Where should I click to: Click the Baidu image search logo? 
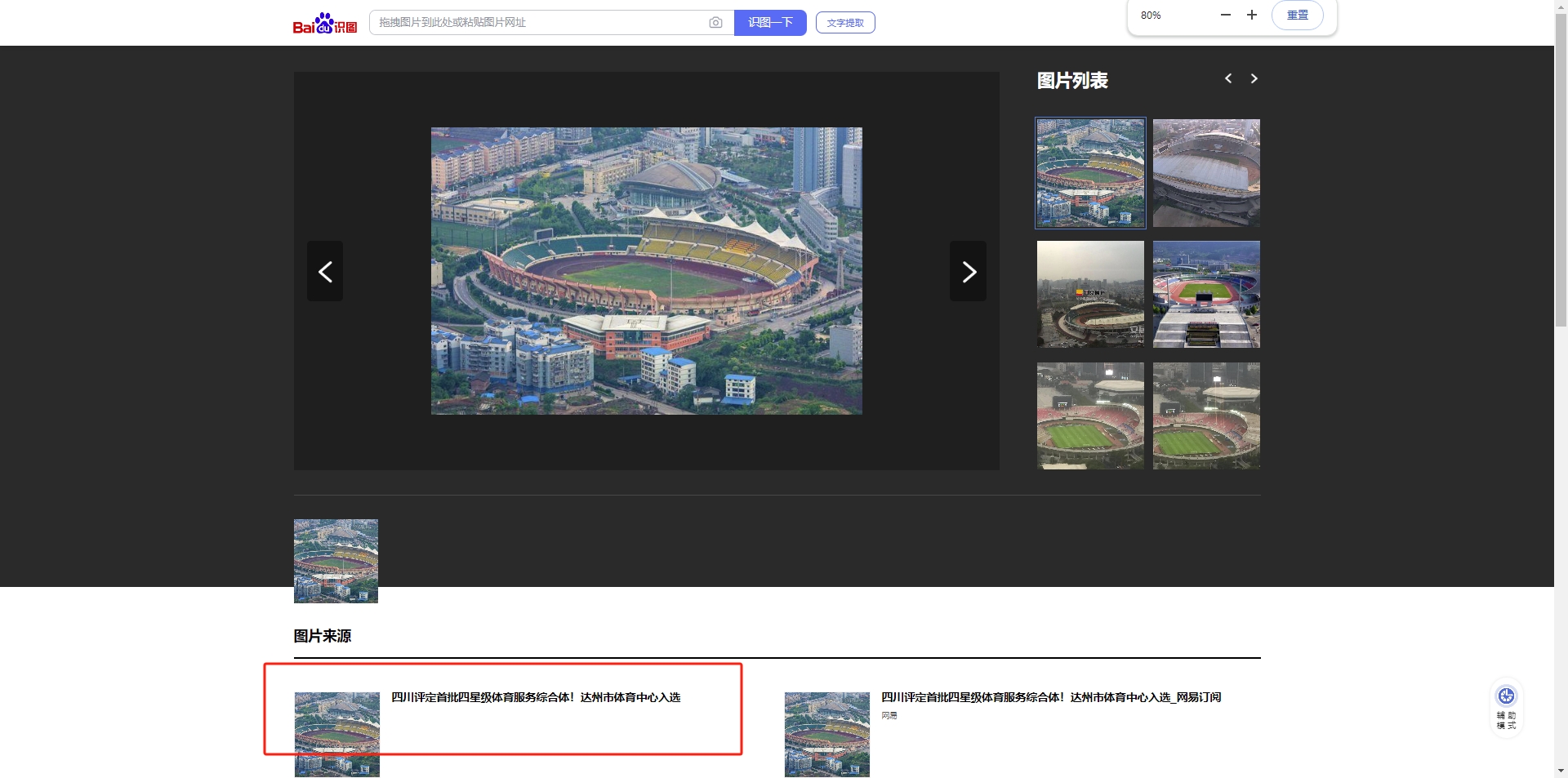(x=324, y=23)
